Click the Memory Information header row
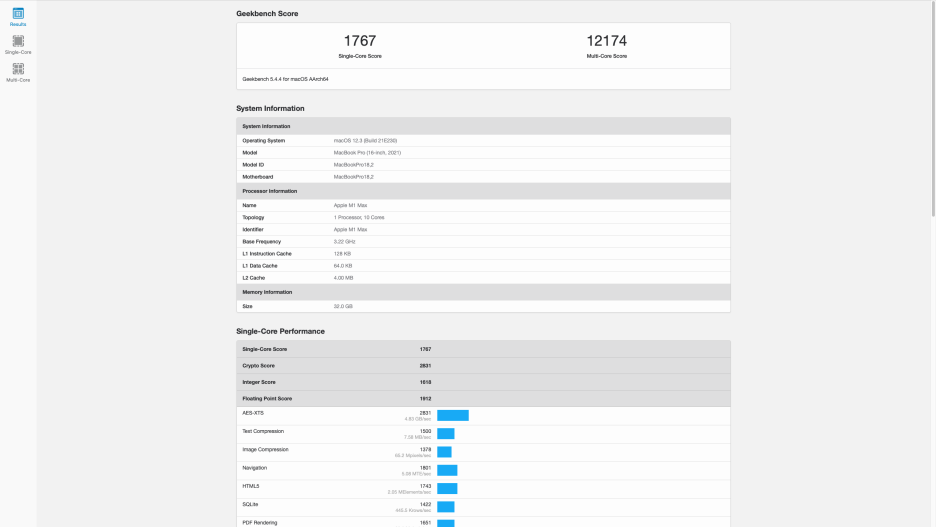This screenshot has width=936, height=527. (484, 292)
